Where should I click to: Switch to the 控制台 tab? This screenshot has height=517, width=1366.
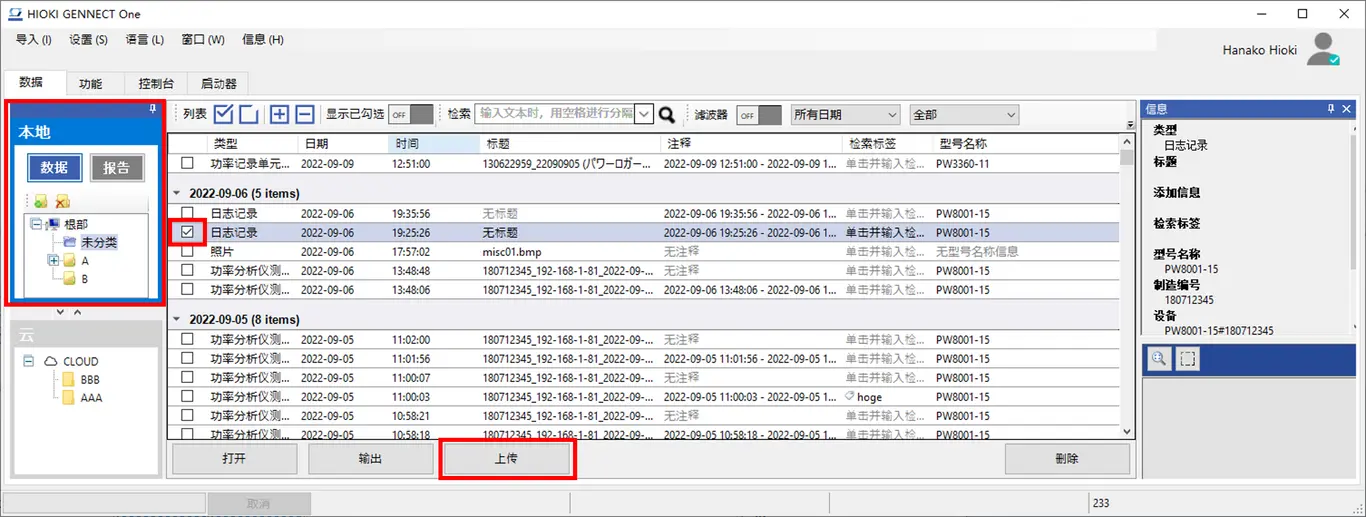pyautogui.click(x=158, y=84)
